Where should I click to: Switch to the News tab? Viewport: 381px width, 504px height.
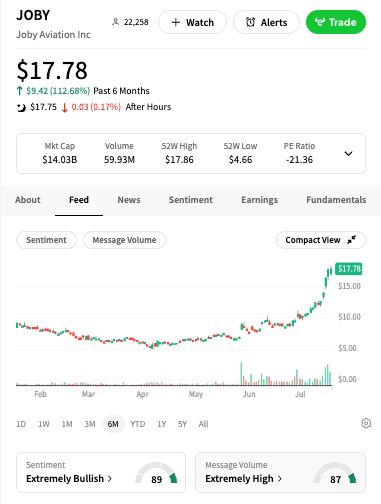click(129, 200)
